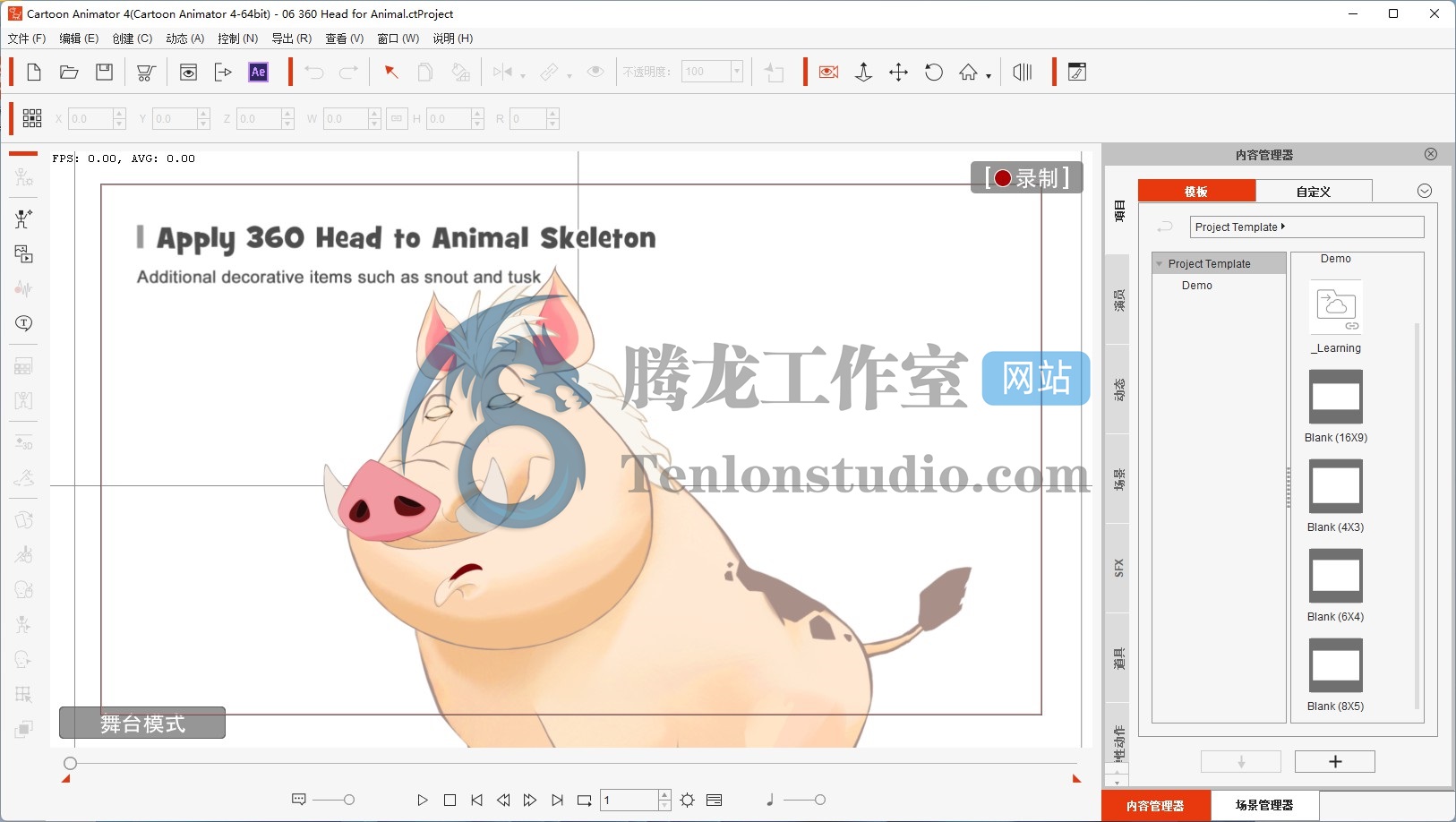Expand the home view dropdown arrow
Viewport: 1456px width, 822px height.
click(989, 76)
